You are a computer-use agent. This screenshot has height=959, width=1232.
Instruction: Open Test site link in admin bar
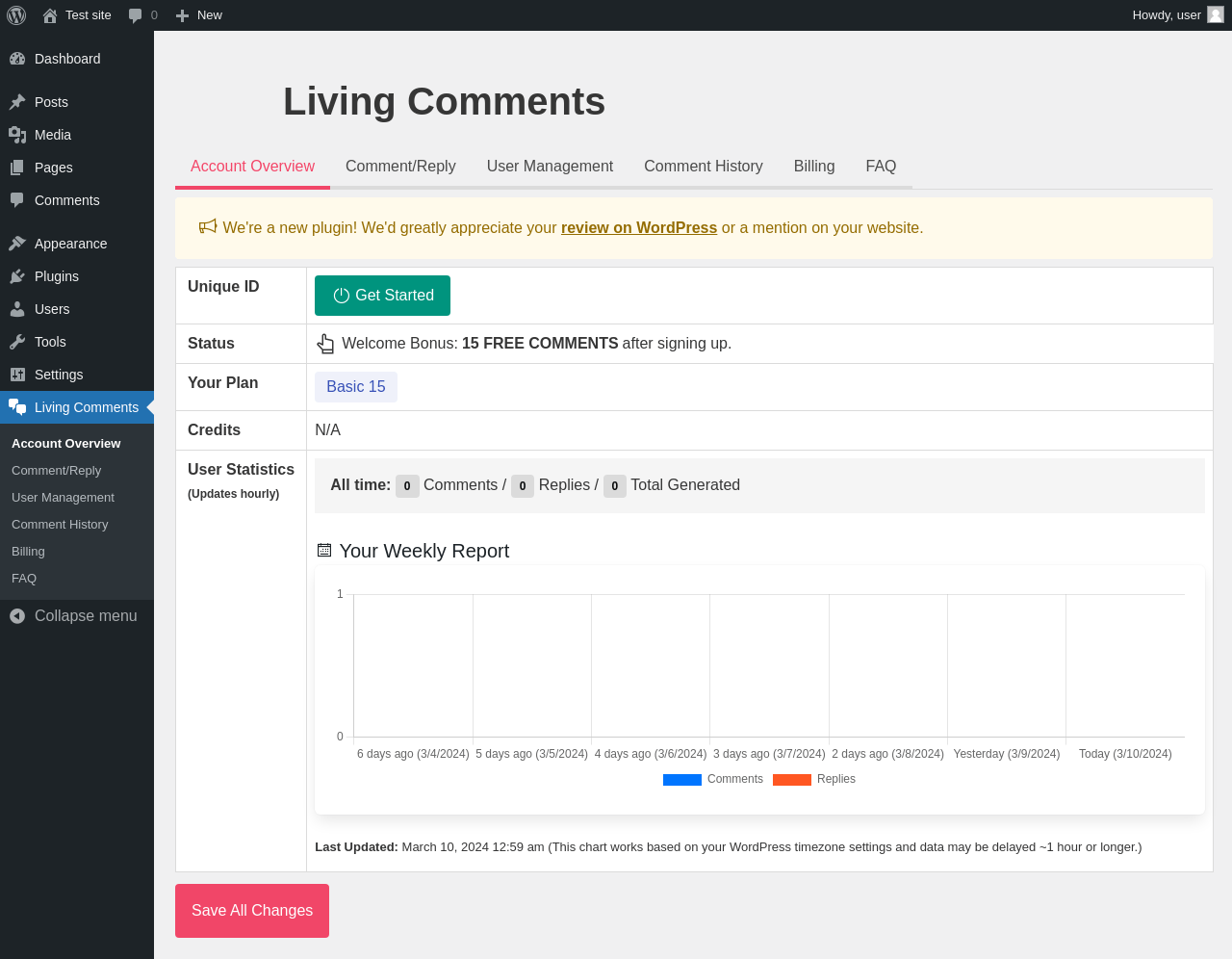pos(77,15)
